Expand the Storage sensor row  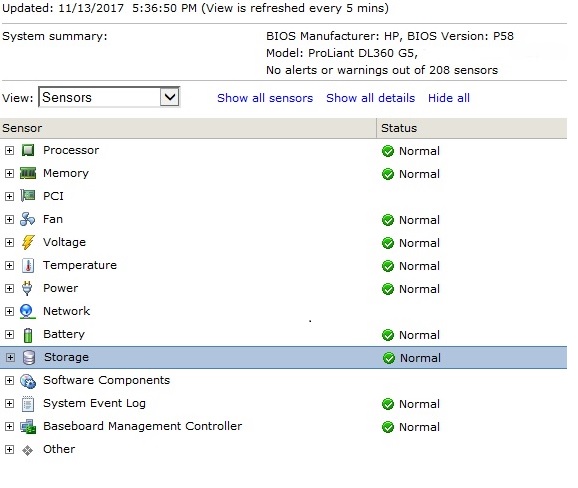[x=11, y=358]
